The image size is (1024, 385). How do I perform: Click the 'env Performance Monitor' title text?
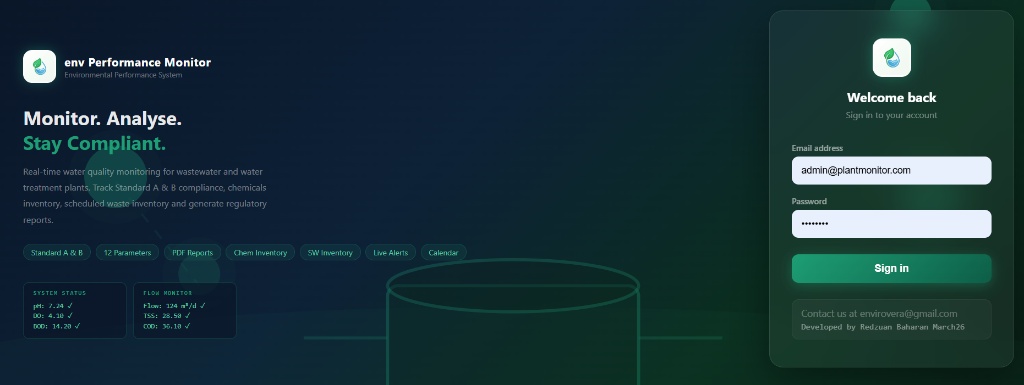[x=137, y=63]
